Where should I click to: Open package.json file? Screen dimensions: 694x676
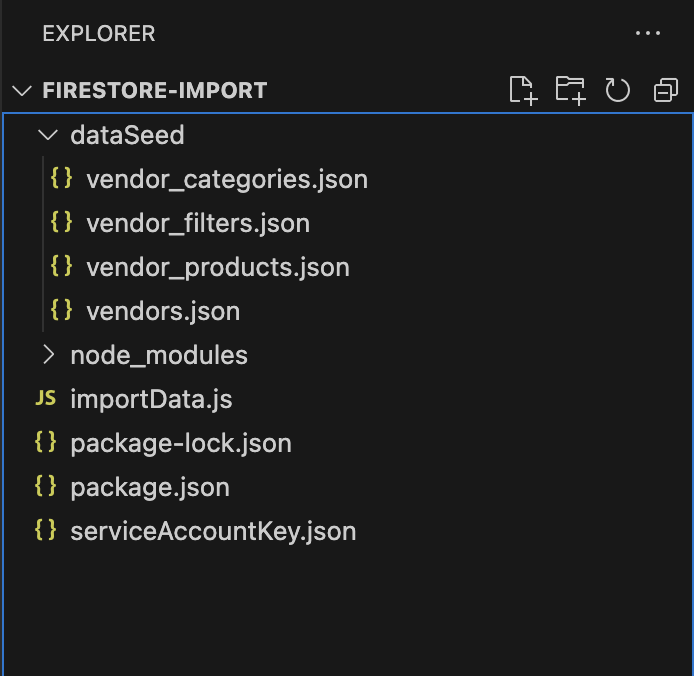(x=149, y=487)
